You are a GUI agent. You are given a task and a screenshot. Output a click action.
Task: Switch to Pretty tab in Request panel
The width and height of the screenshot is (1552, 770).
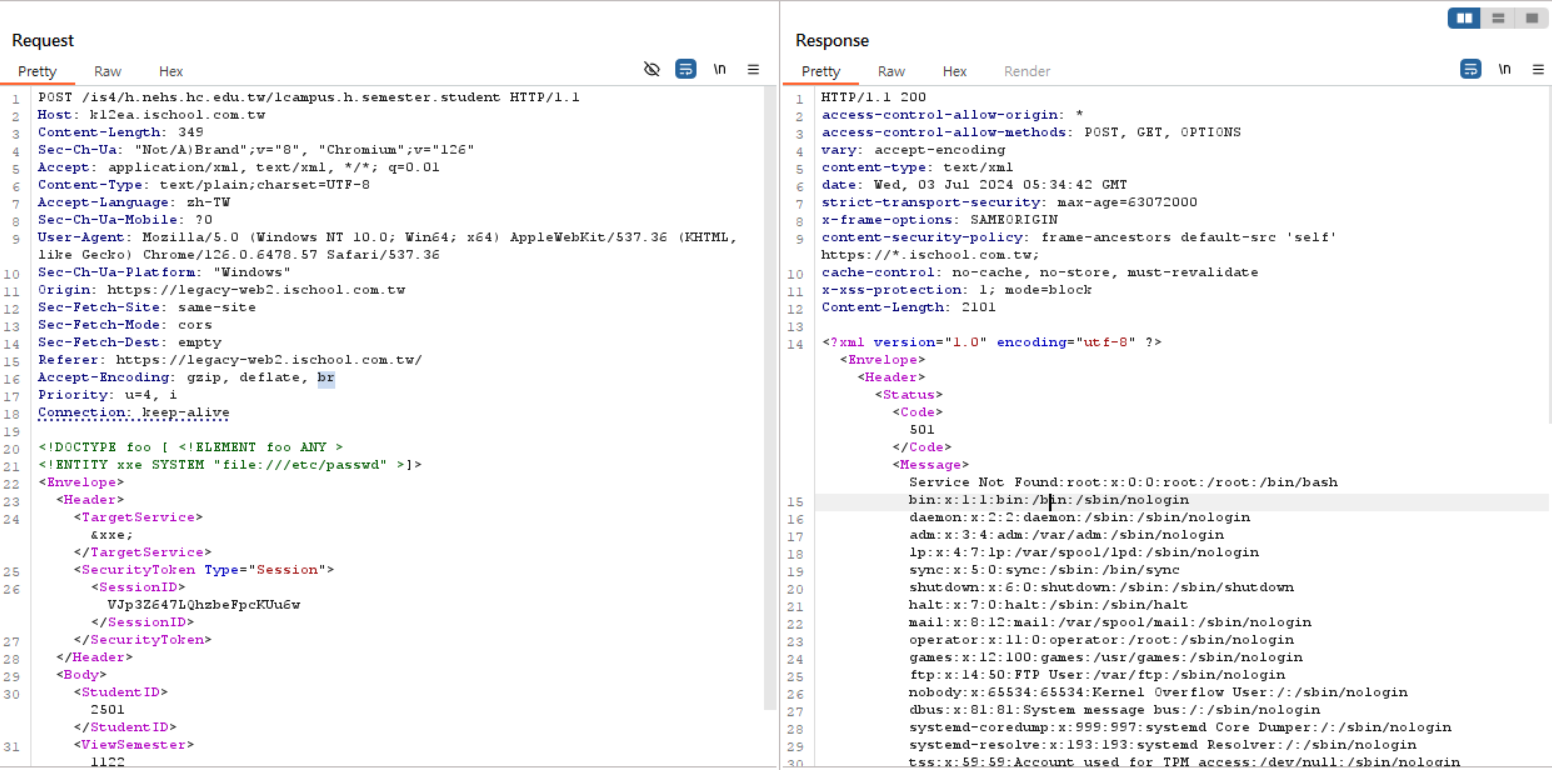coord(37,71)
